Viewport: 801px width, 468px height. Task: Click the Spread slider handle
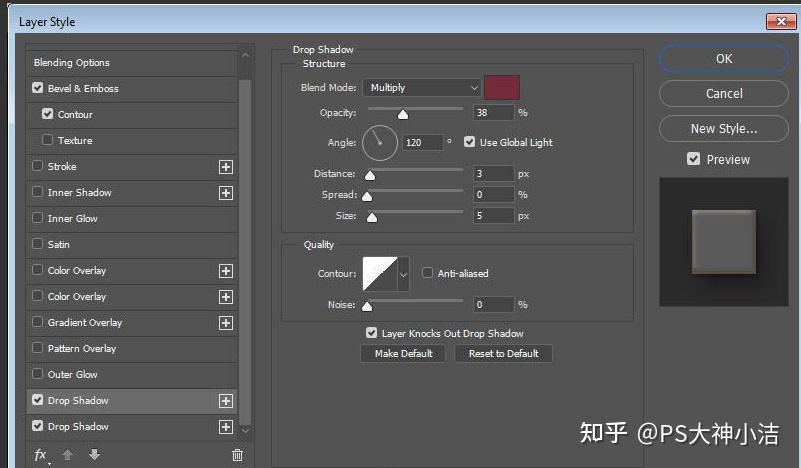[x=367, y=196]
